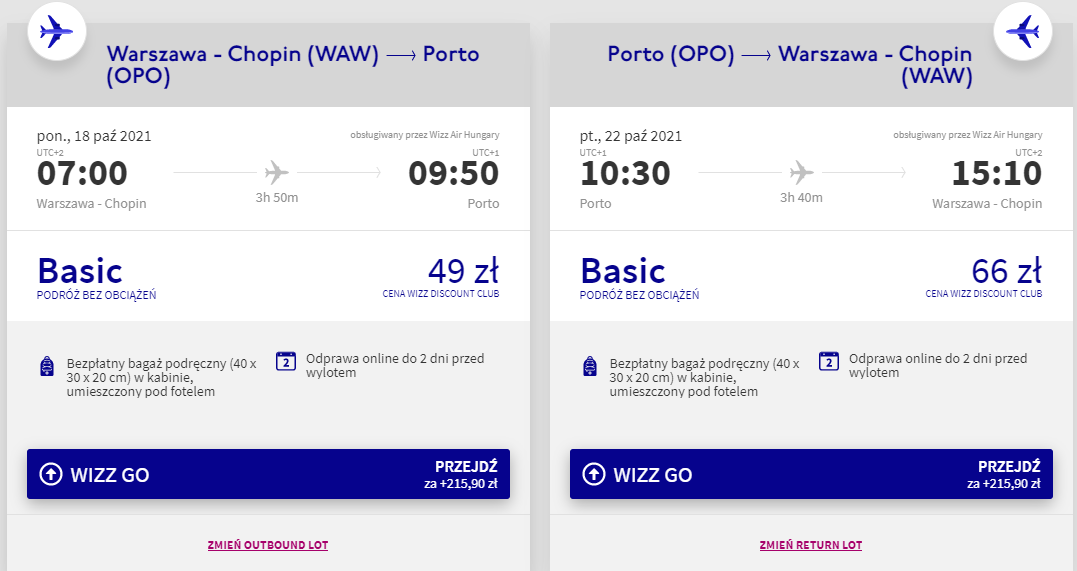This screenshot has height=571, width=1077.
Task: Click the Warszawa to Porto route header
Action: point(293,65)
